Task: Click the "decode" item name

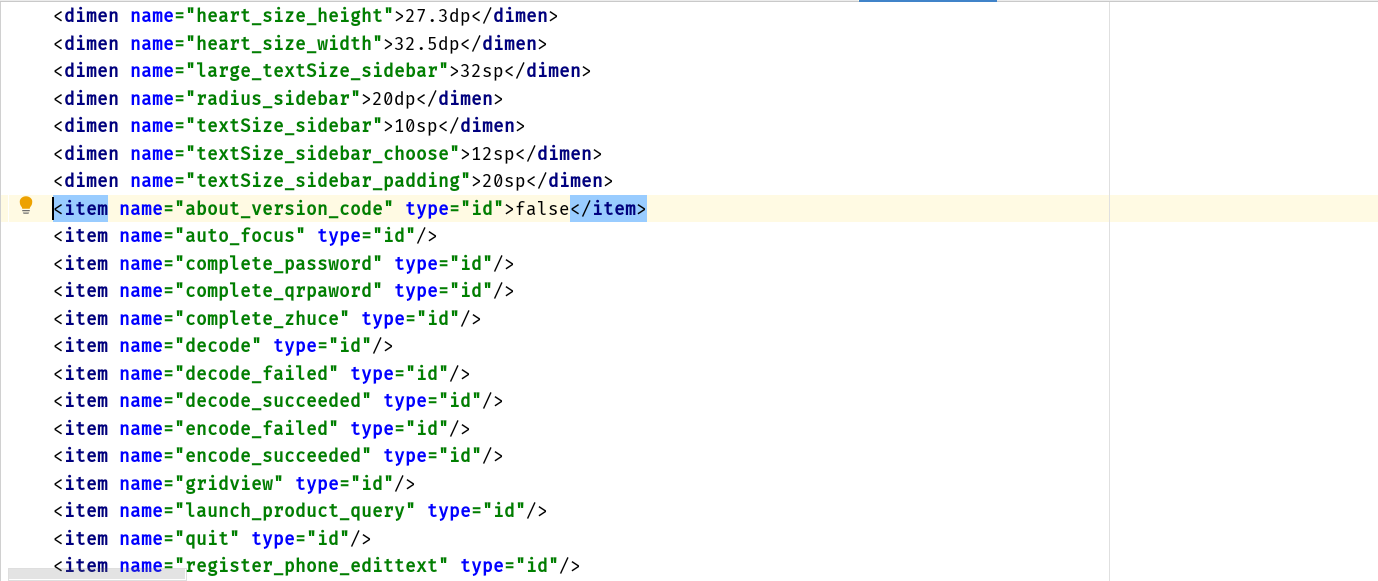Action: 218,346
